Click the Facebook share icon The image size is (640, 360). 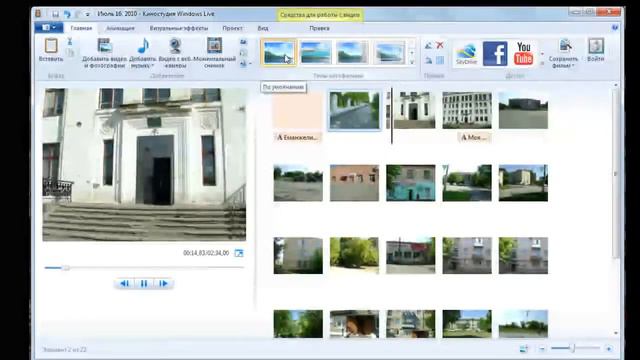coord(495,53)
